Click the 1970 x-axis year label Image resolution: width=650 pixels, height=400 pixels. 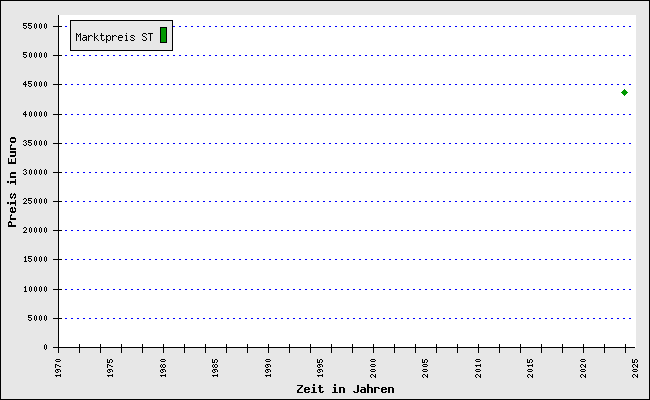[58, 368]
